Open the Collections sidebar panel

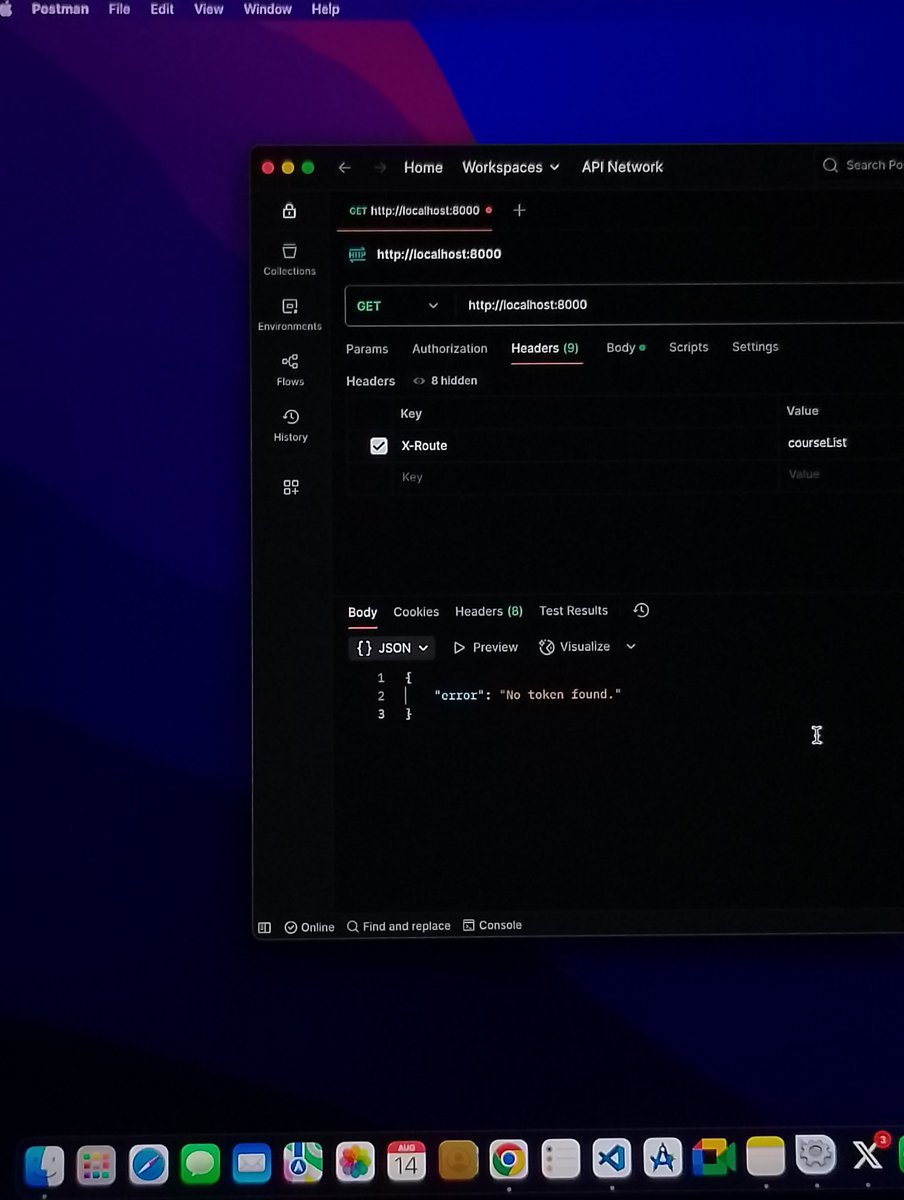click(x=289, y=259)
